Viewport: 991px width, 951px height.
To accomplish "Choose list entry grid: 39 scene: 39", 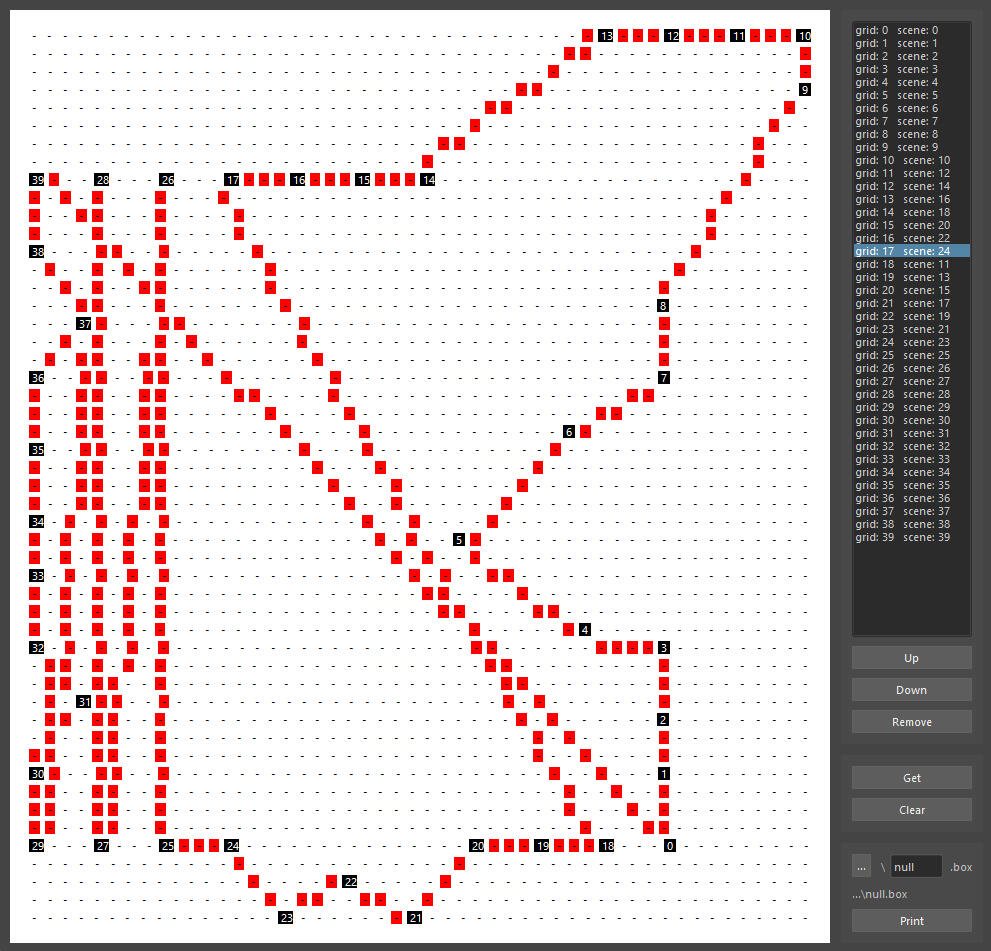I will click(x=902, y=538).
